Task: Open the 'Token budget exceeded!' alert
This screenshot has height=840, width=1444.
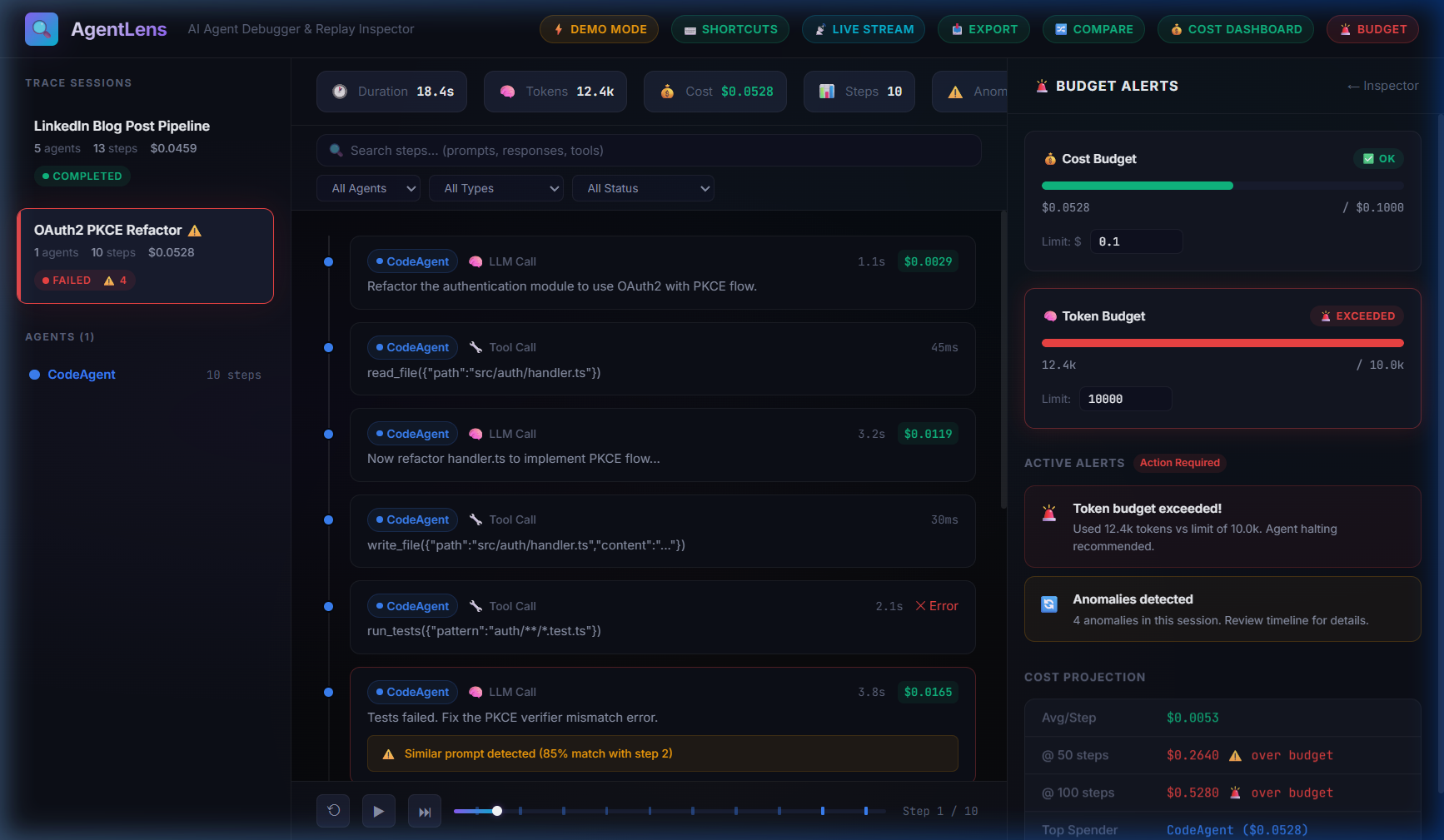Action: tap(1222, 527)
